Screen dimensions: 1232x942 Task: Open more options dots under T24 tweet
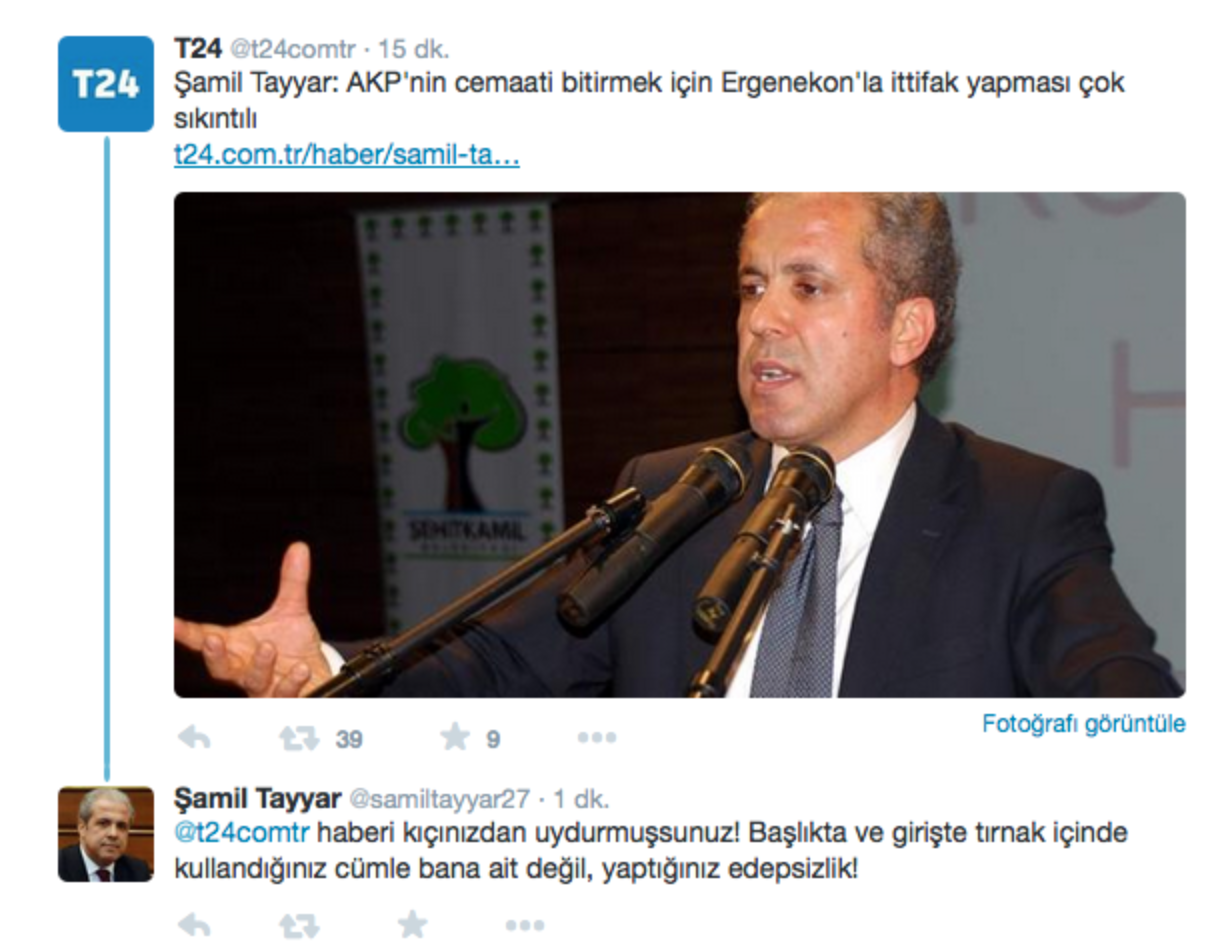597,738
